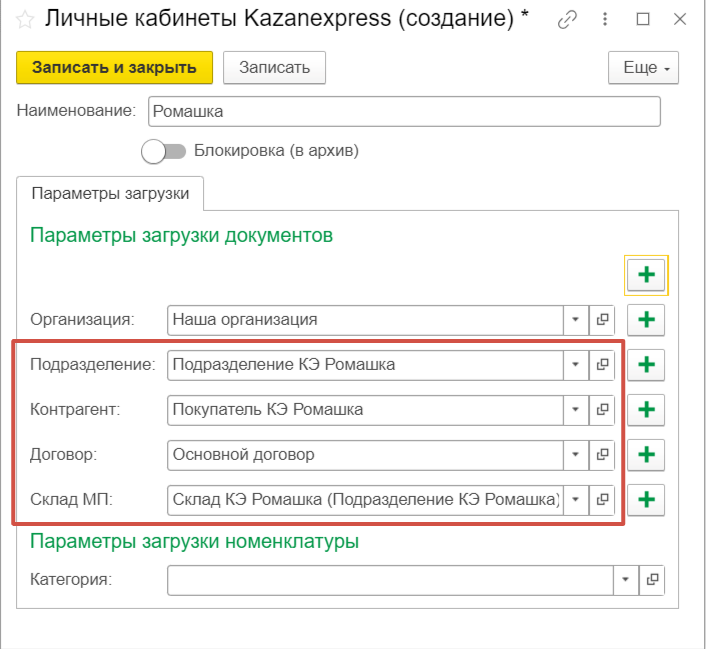Open the vertical three-dot menu in title bar
Image resolution: width=706 pixels, height=649 pixels.
606,19
